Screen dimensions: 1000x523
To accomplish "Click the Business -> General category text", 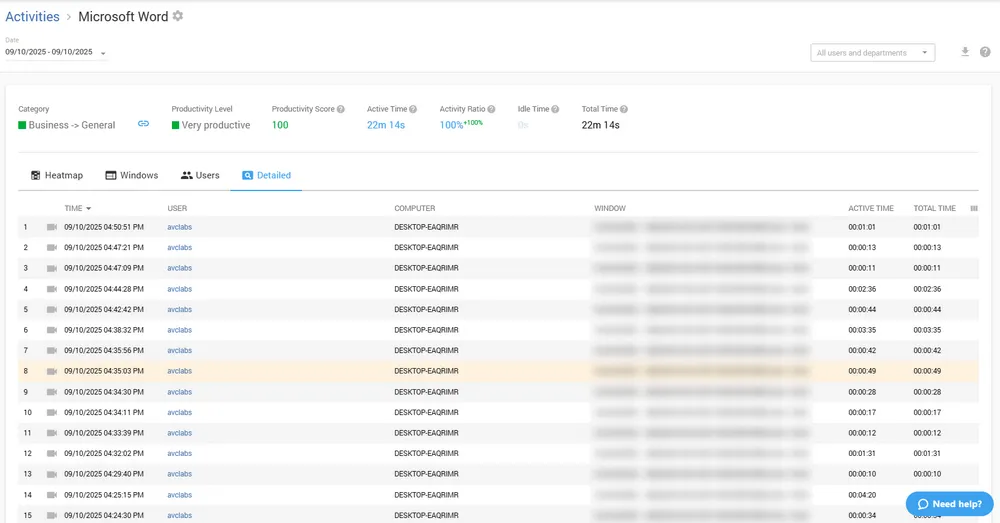I will click(x=71, y=125).
